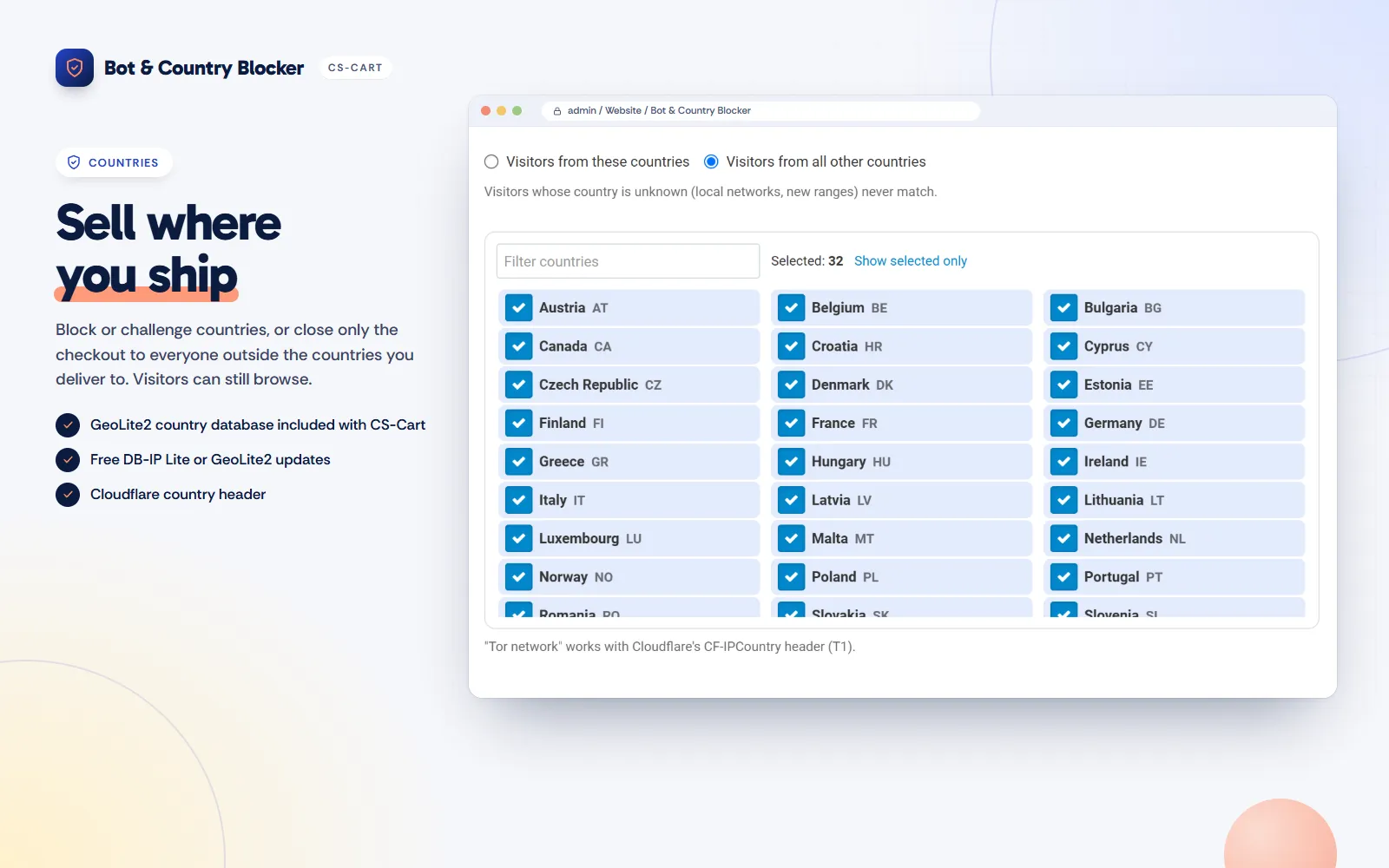
Task: Click the CS-CART badge
Action: (x=355, y=68)
